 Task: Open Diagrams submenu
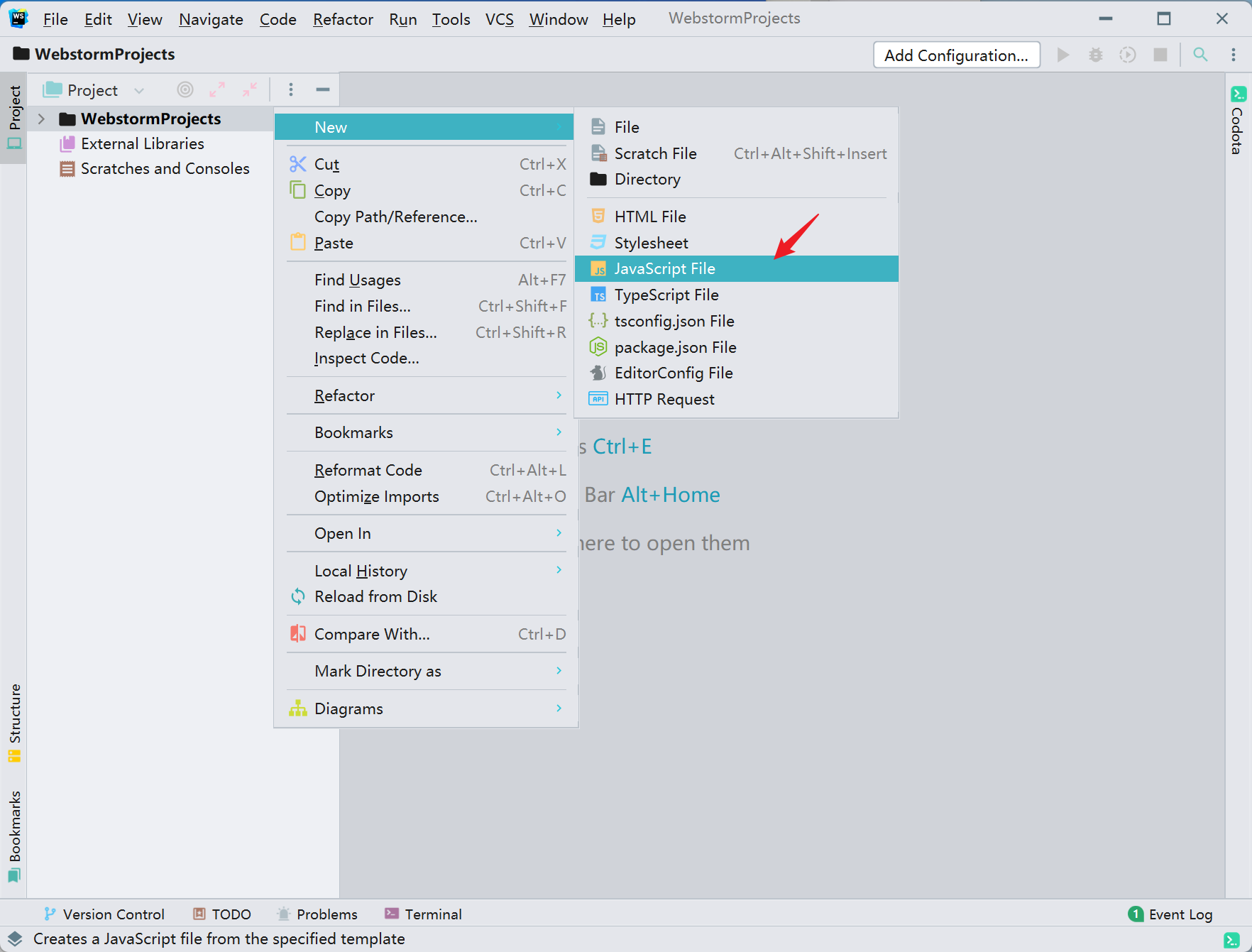click(426, 708)
